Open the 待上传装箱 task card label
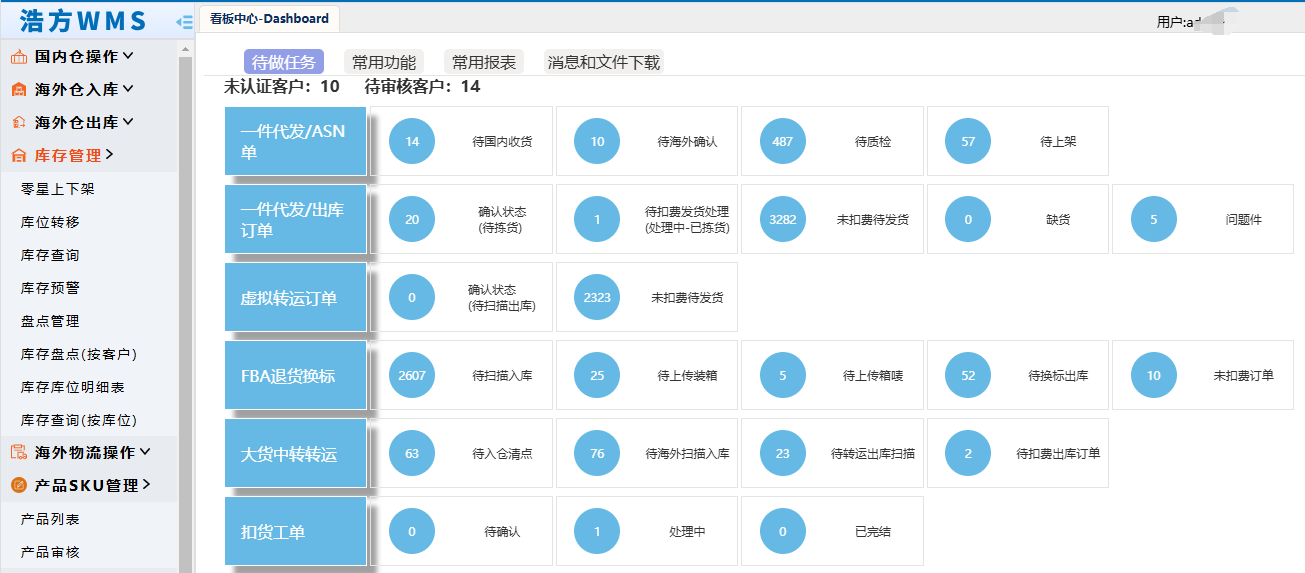The width and height of the screenshot is (1305, 573). tap(687, 376)
